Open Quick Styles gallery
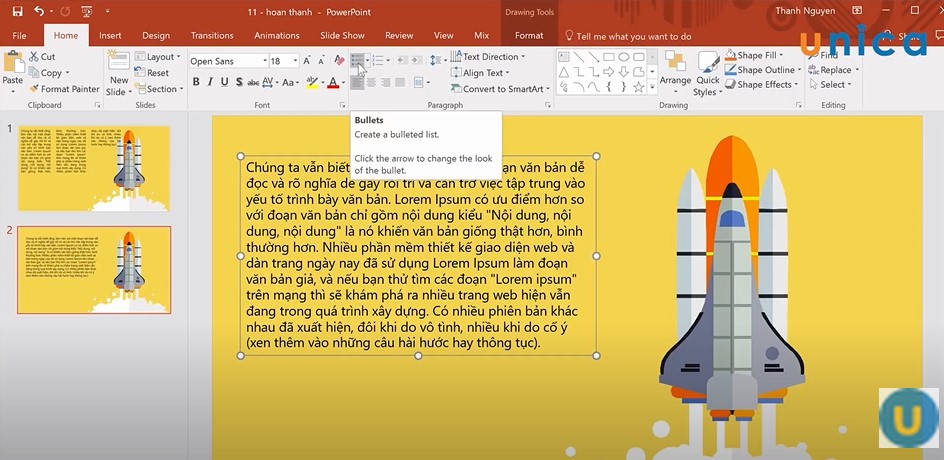The image size is (944, 460). click(x=708, y=73)
